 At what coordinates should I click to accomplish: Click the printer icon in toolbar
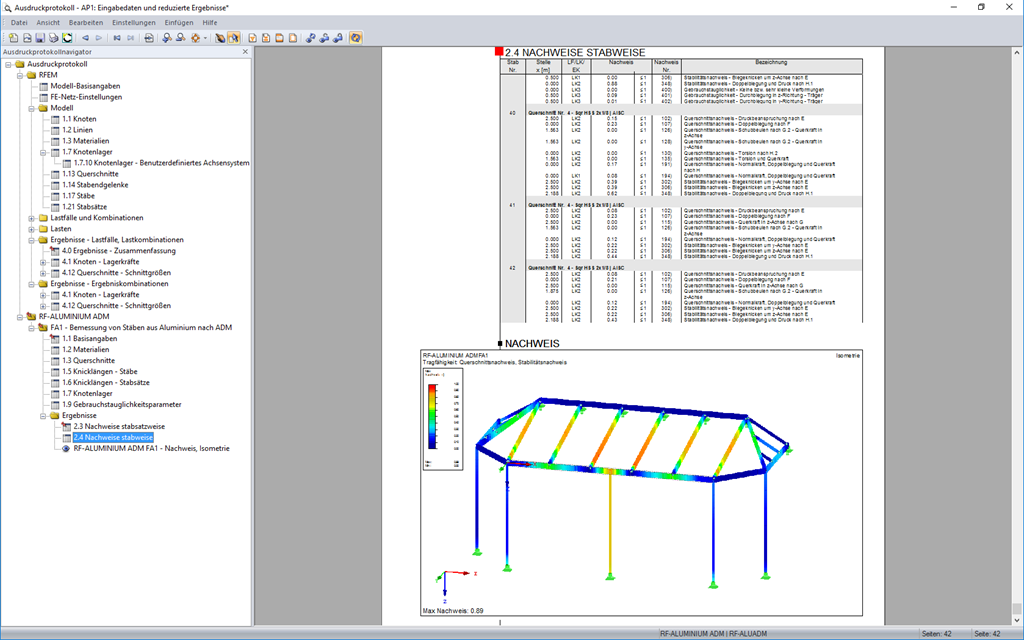pos(54,38)
